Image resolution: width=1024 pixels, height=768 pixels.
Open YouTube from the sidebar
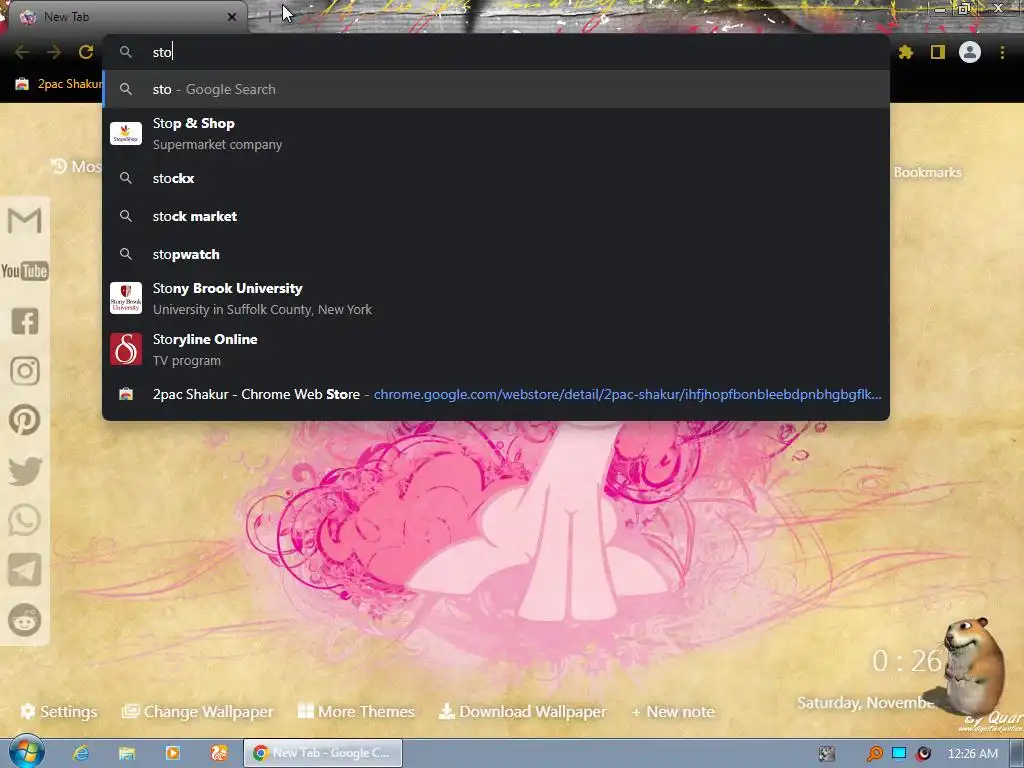point(25,270)
